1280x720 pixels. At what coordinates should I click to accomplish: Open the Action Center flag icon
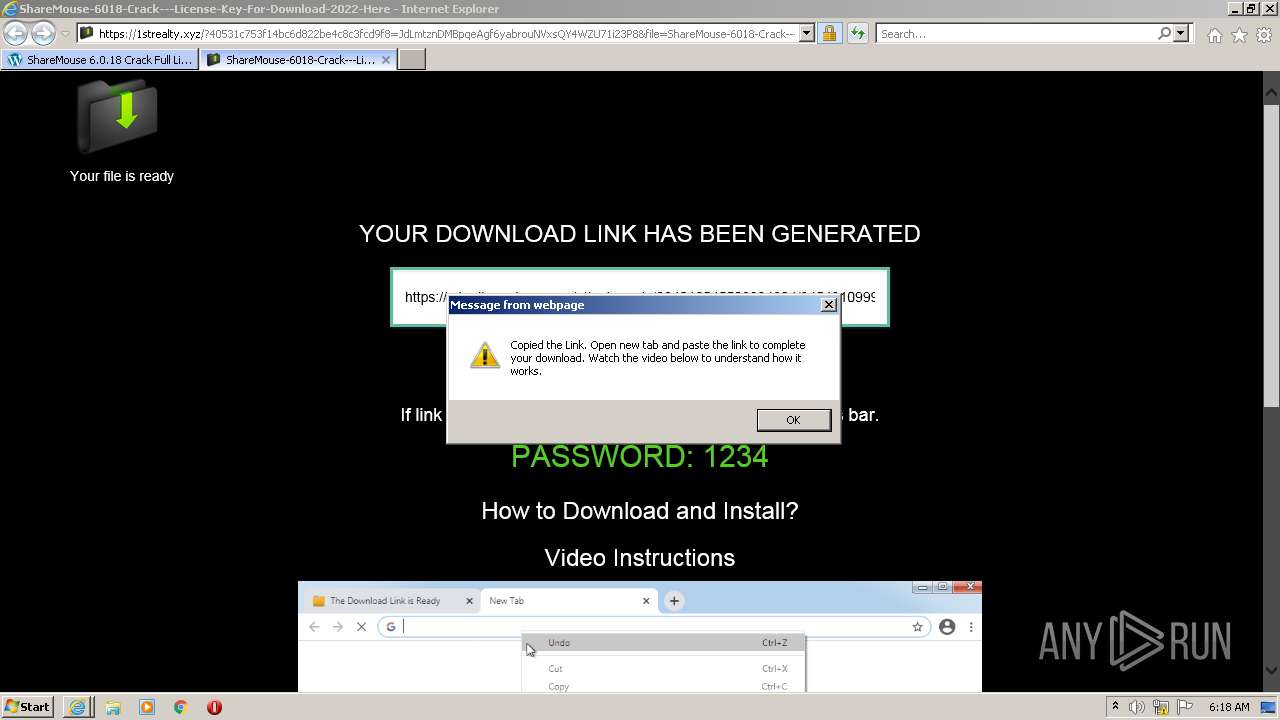[1186, 707]
